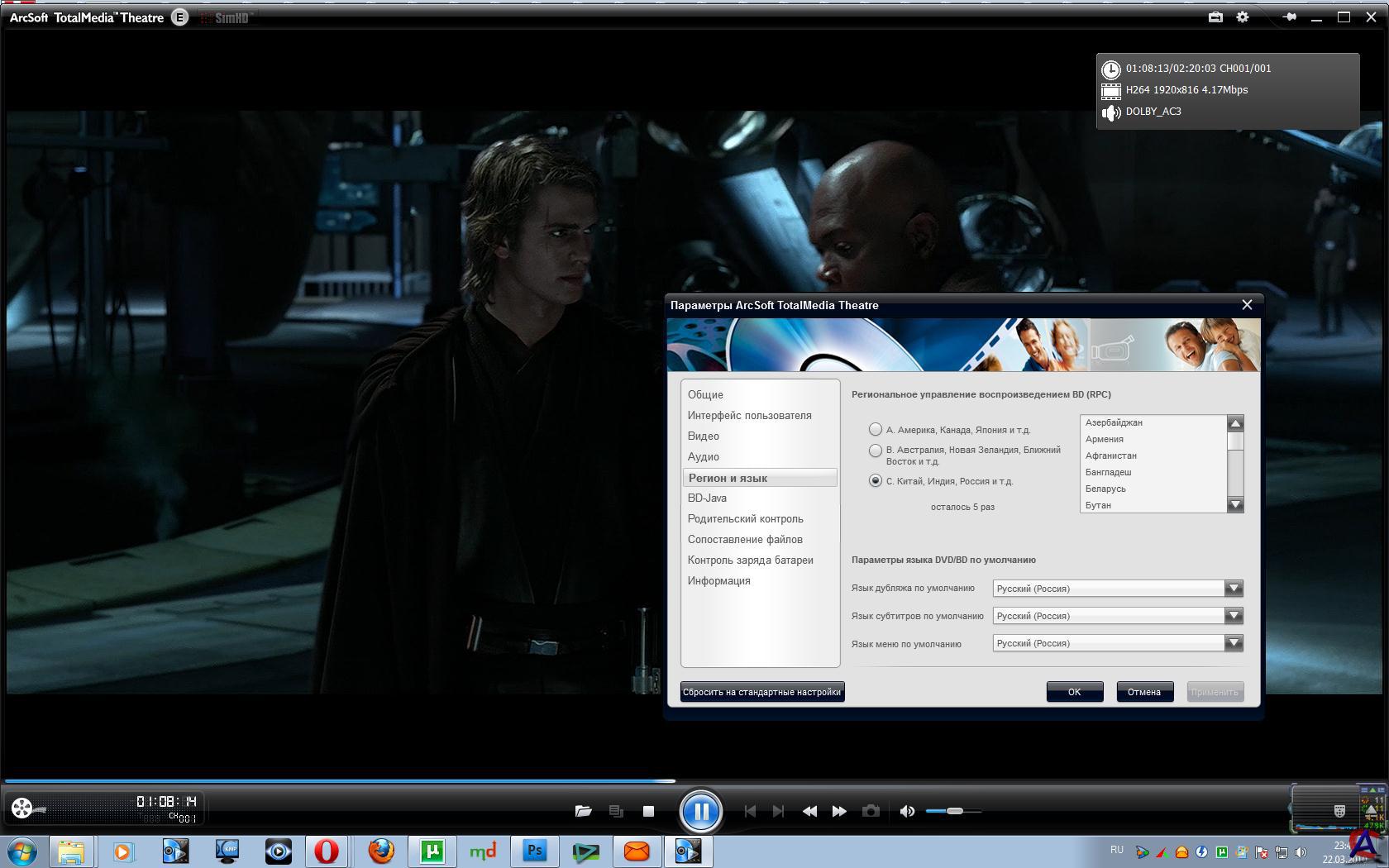
Task: Select region C: China, India, Russia
Action: click(876, 480)
